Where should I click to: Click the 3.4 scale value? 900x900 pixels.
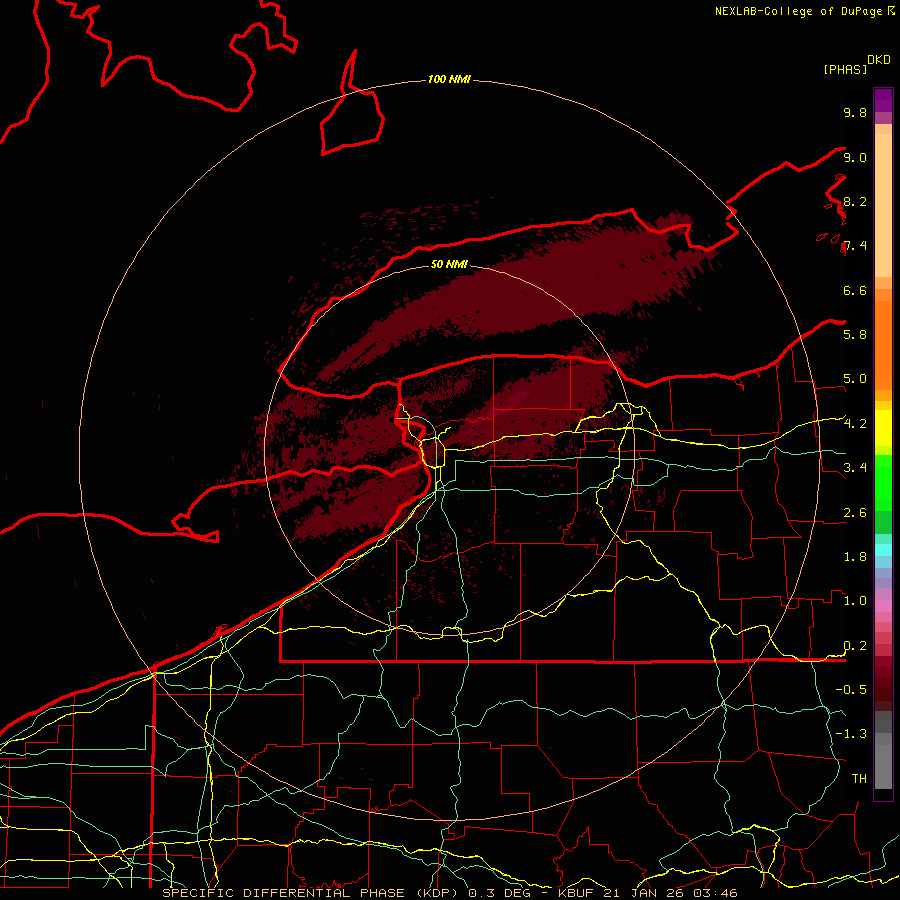(855, 468)
